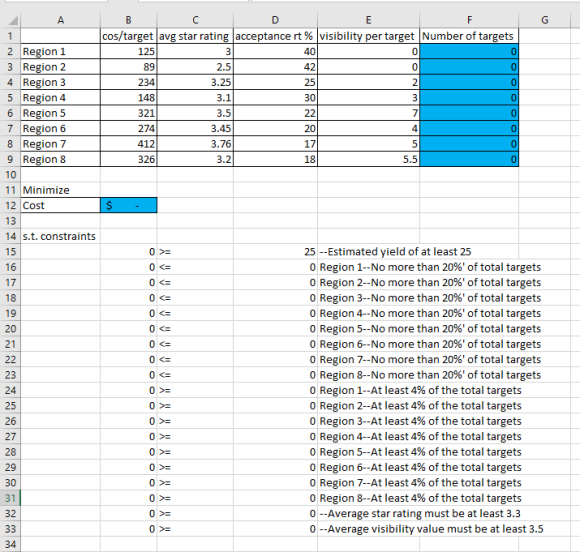Click row 31 header
The width and height of the screenshot is (580, 552).
coord(10,498)
